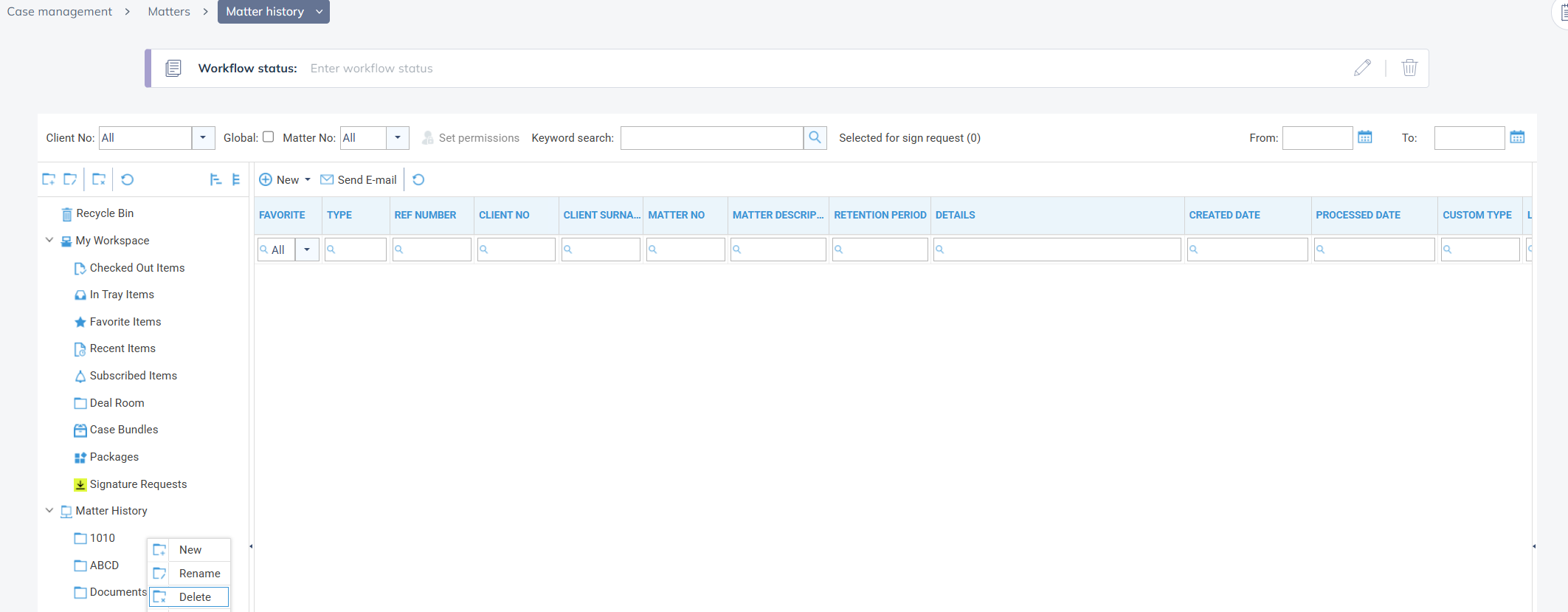Image resolution: width=1568 pixels, height=612 pixels.
Task: Open the Matter No dropdown
Action: click(397, 137)
